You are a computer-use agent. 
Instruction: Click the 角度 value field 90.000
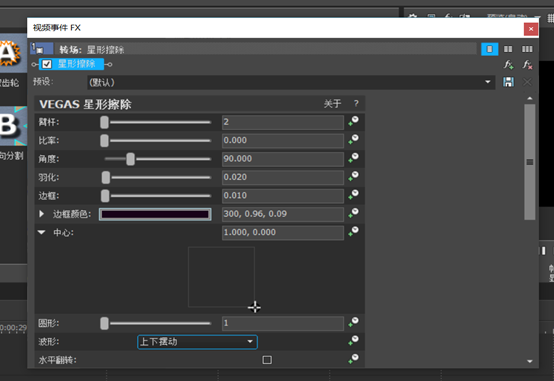pyautogui.click(x=283, y=159)
